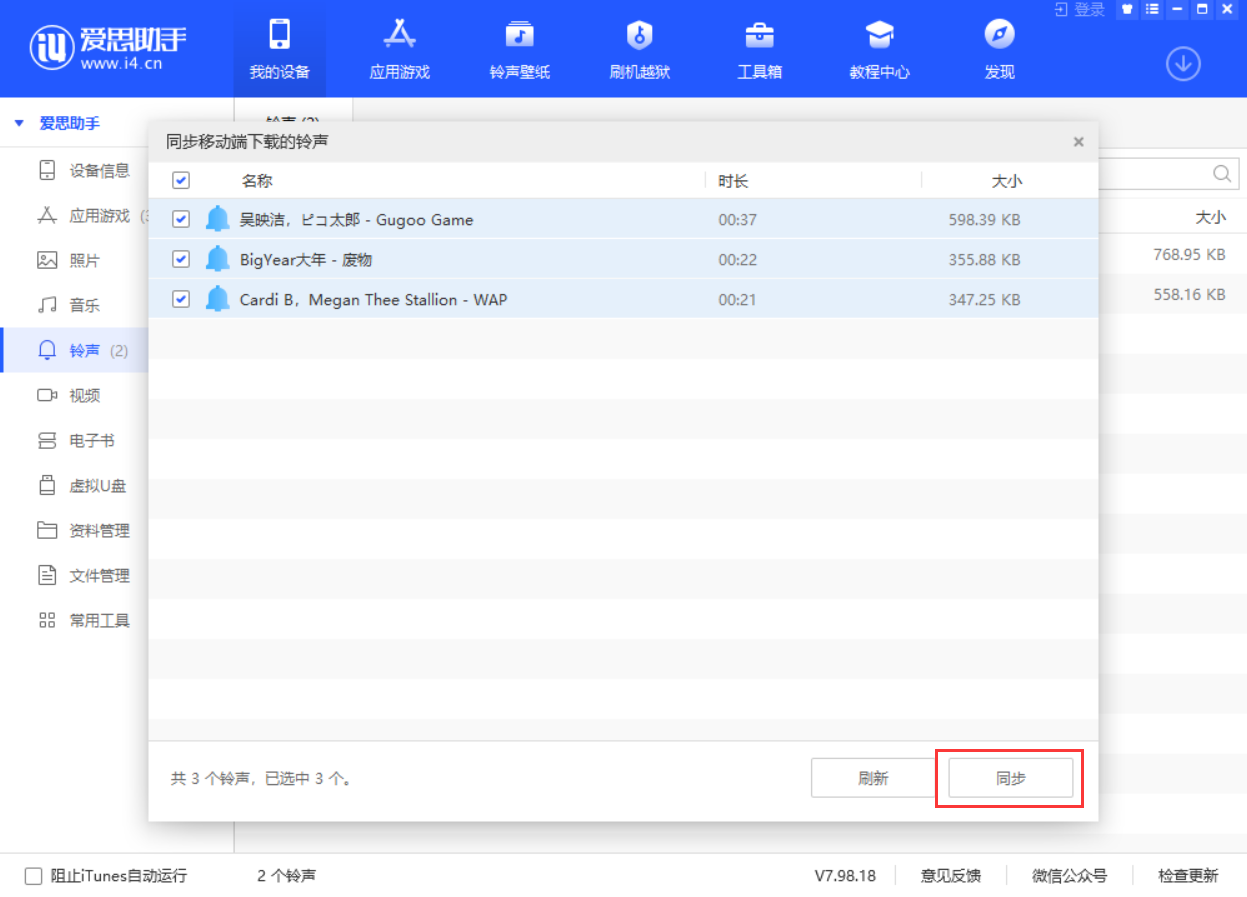
Task: Select 照片 in the sidebar
Action: click(x=84, y=260)
